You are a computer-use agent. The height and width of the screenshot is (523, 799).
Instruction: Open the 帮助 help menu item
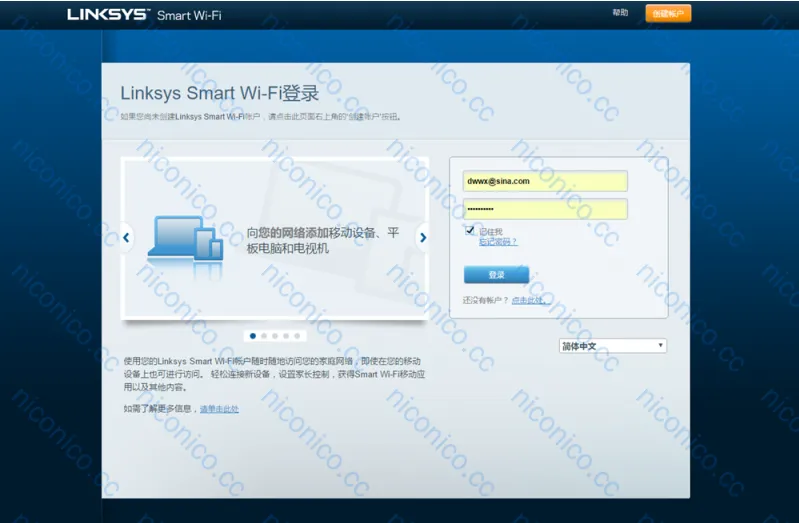(620, 13)
